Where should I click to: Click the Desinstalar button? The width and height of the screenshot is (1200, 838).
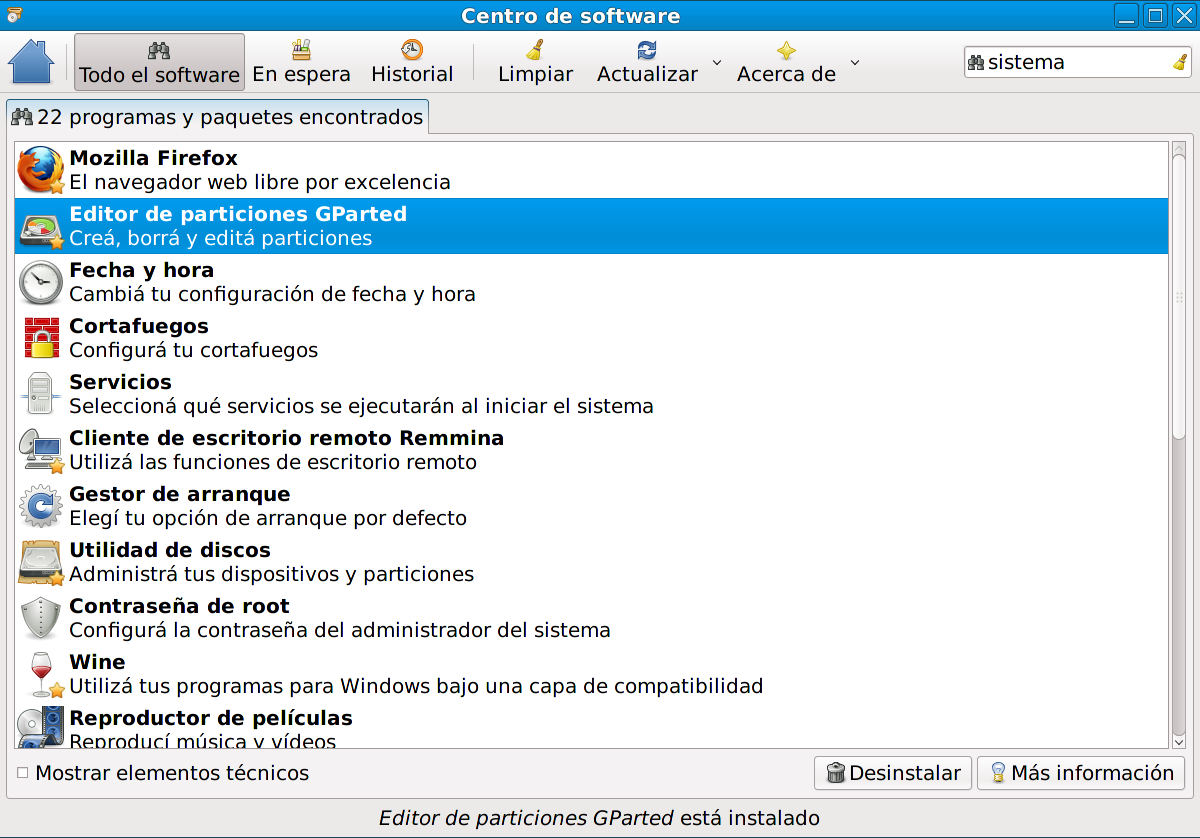(893, 773)
